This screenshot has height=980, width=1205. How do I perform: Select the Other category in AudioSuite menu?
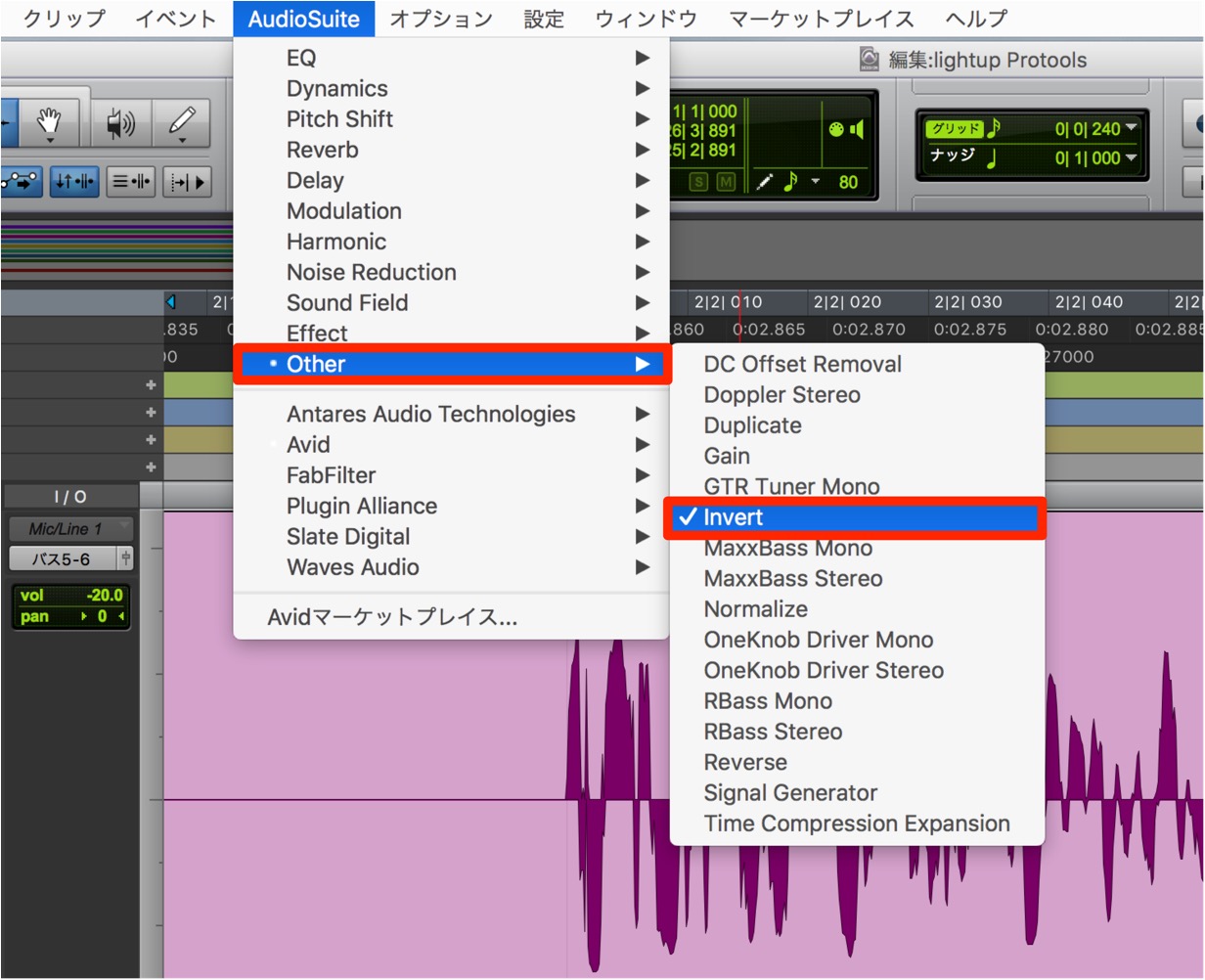451,364
